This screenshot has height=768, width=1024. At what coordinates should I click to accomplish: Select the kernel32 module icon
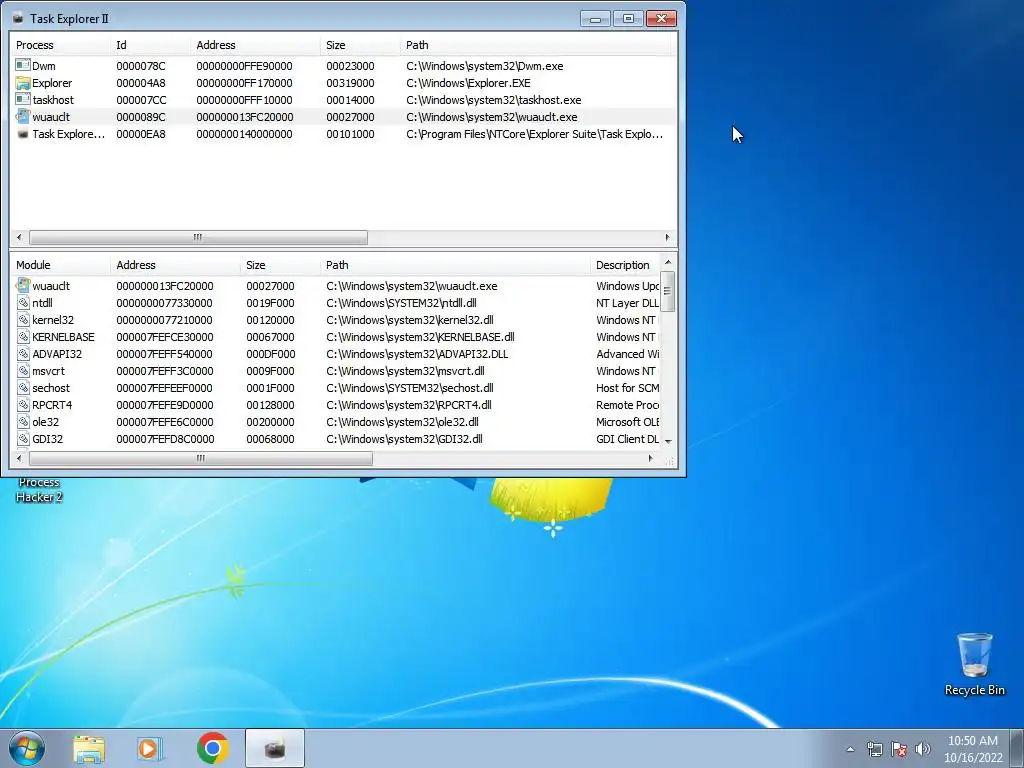pos(23,319)
